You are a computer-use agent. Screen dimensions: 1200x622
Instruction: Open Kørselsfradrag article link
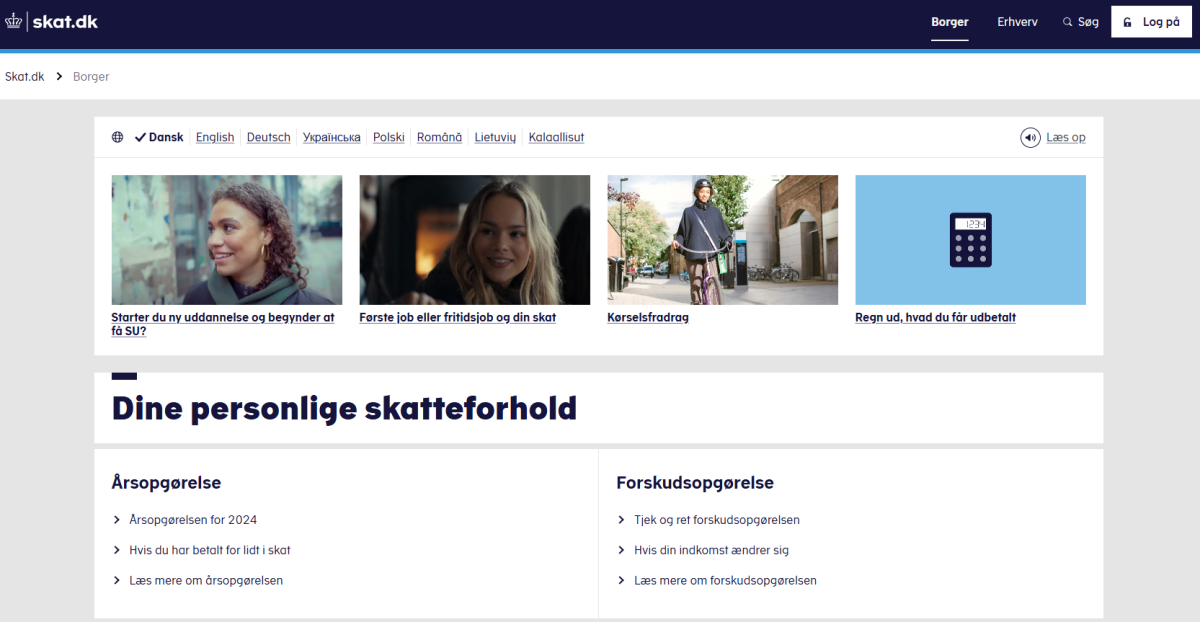pyautogui.click(x=648, y=318)
